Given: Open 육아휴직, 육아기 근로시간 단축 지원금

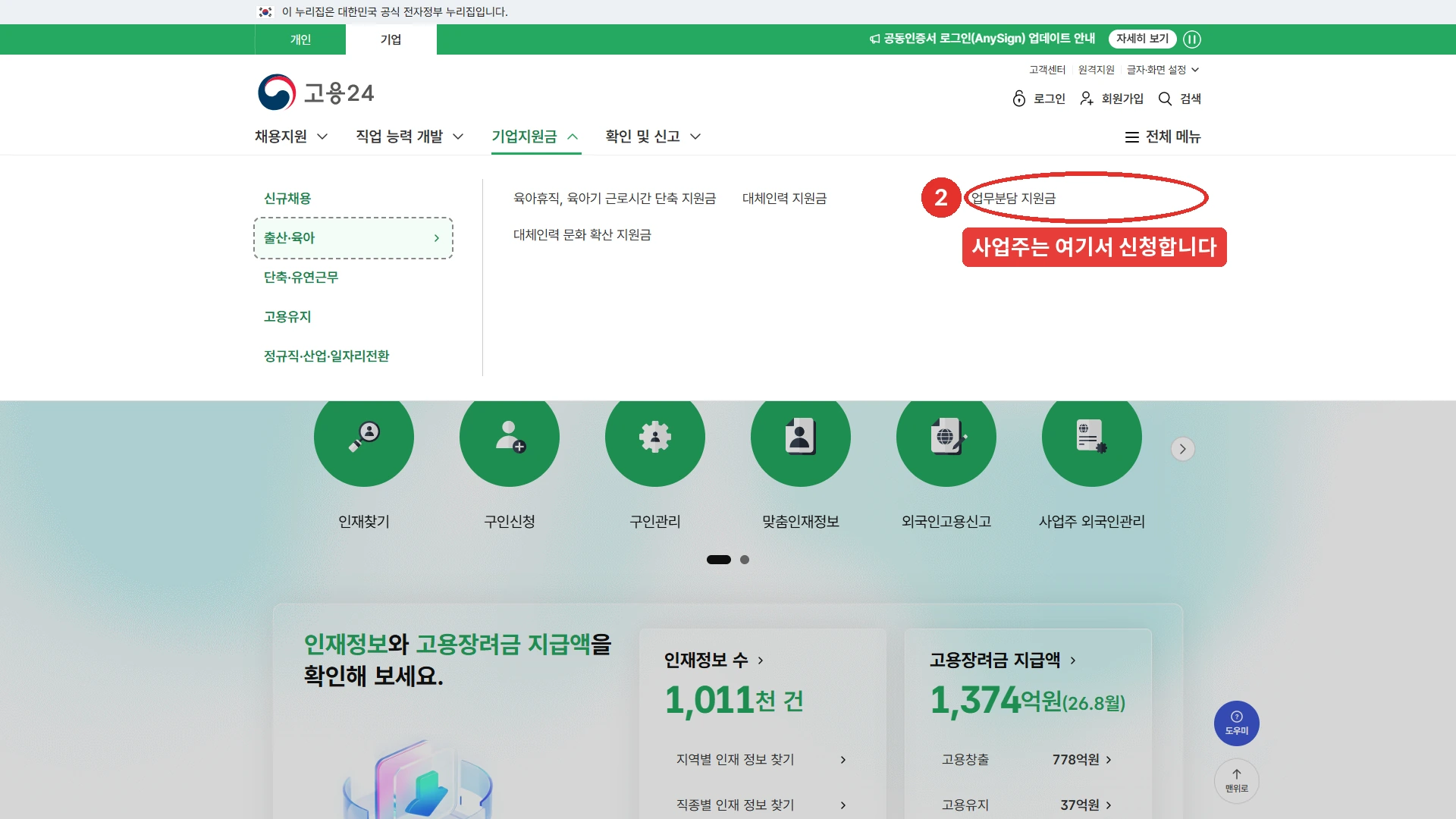Looking at the screenshot, I should 615,199.
